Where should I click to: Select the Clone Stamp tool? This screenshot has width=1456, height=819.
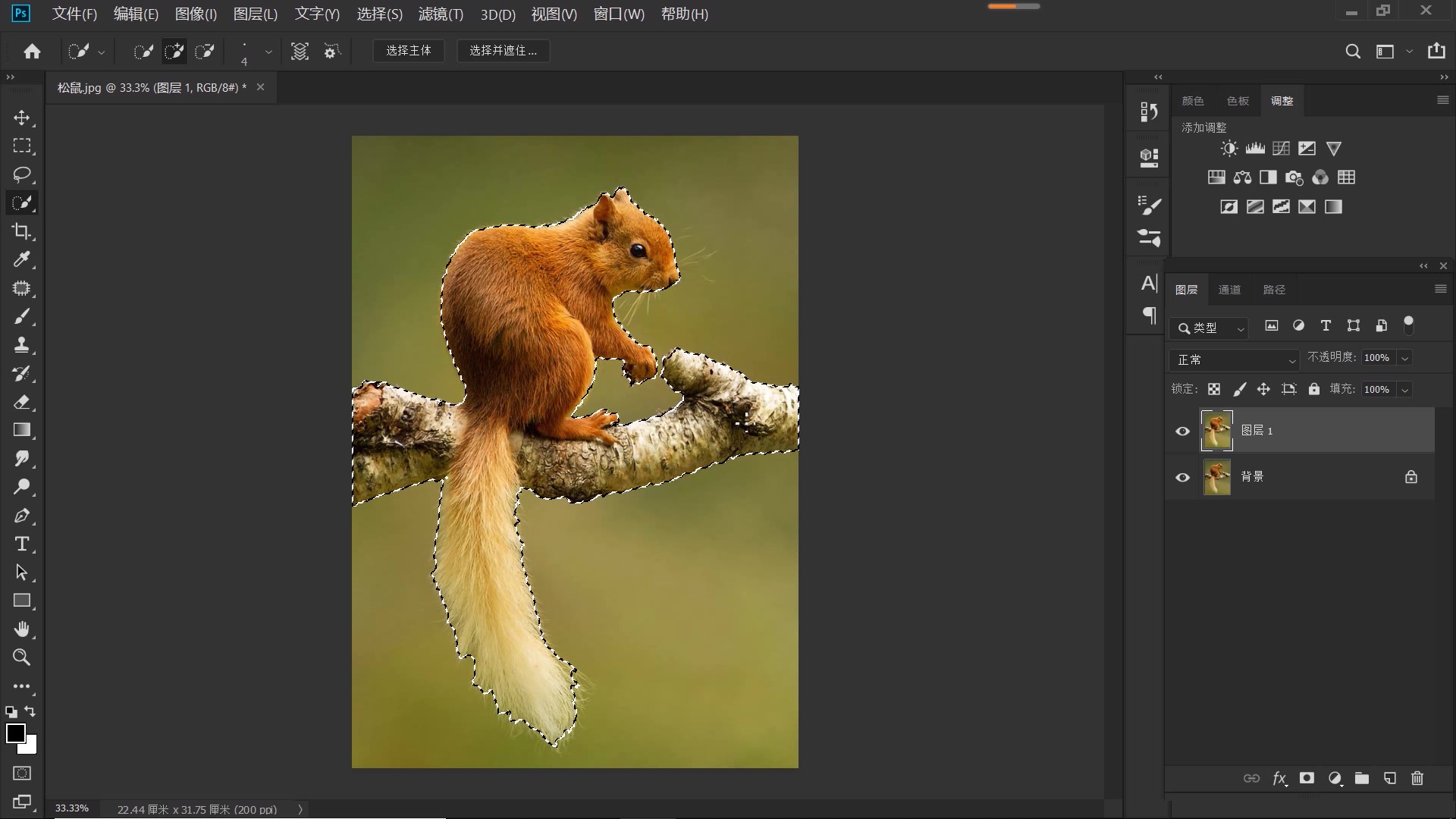click(21, 345)
